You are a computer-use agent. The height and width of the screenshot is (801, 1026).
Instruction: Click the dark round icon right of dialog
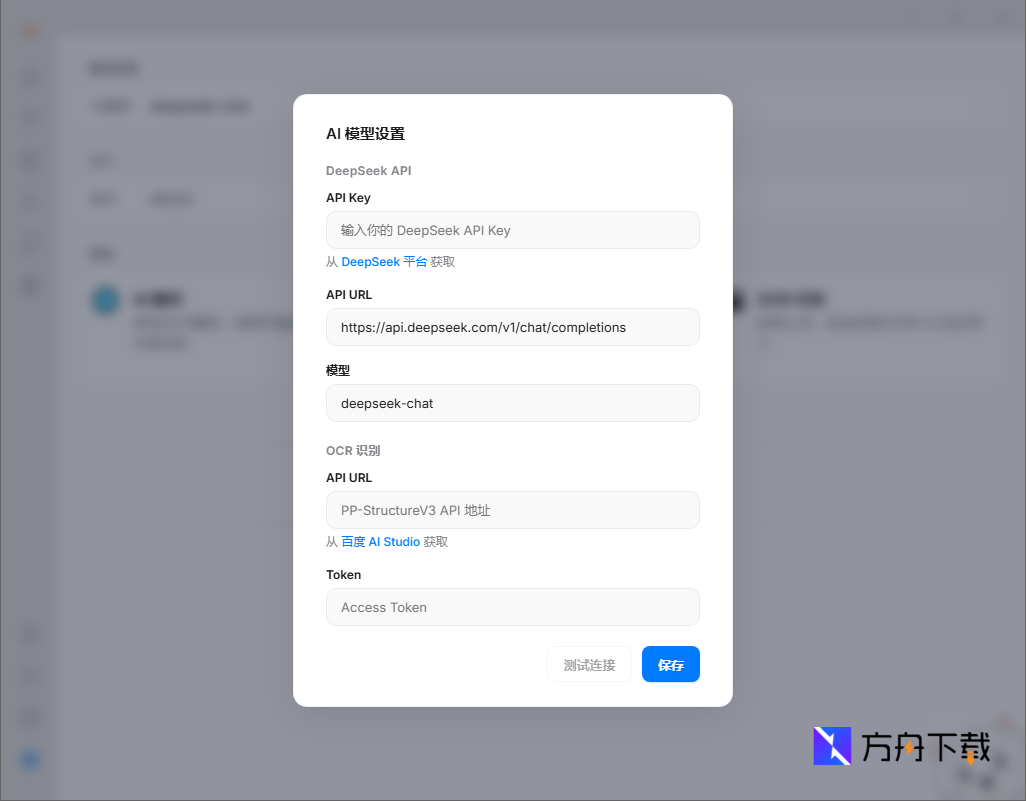click(x=738, y=301)
